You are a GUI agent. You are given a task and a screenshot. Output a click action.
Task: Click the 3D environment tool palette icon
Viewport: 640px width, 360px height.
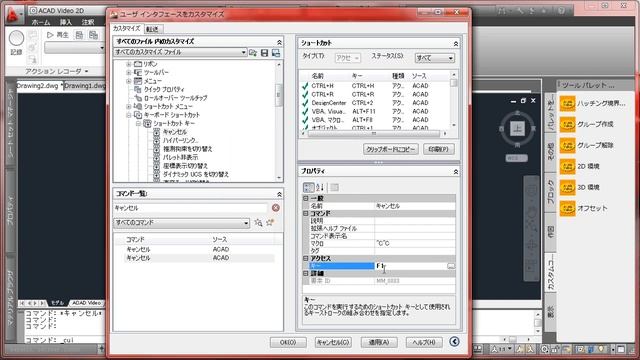(567, 187)
